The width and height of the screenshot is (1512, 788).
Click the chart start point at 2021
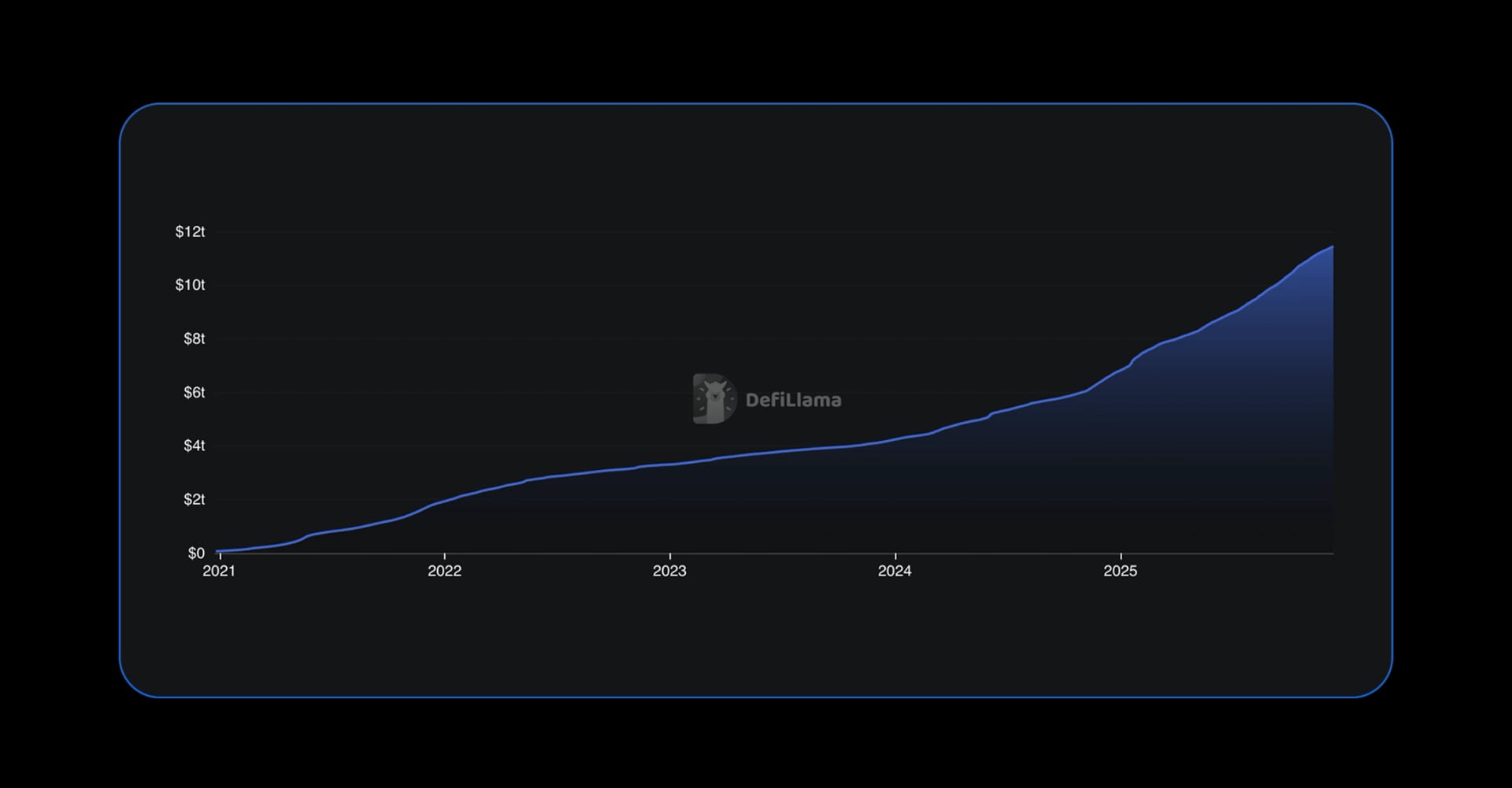(220, 551)
